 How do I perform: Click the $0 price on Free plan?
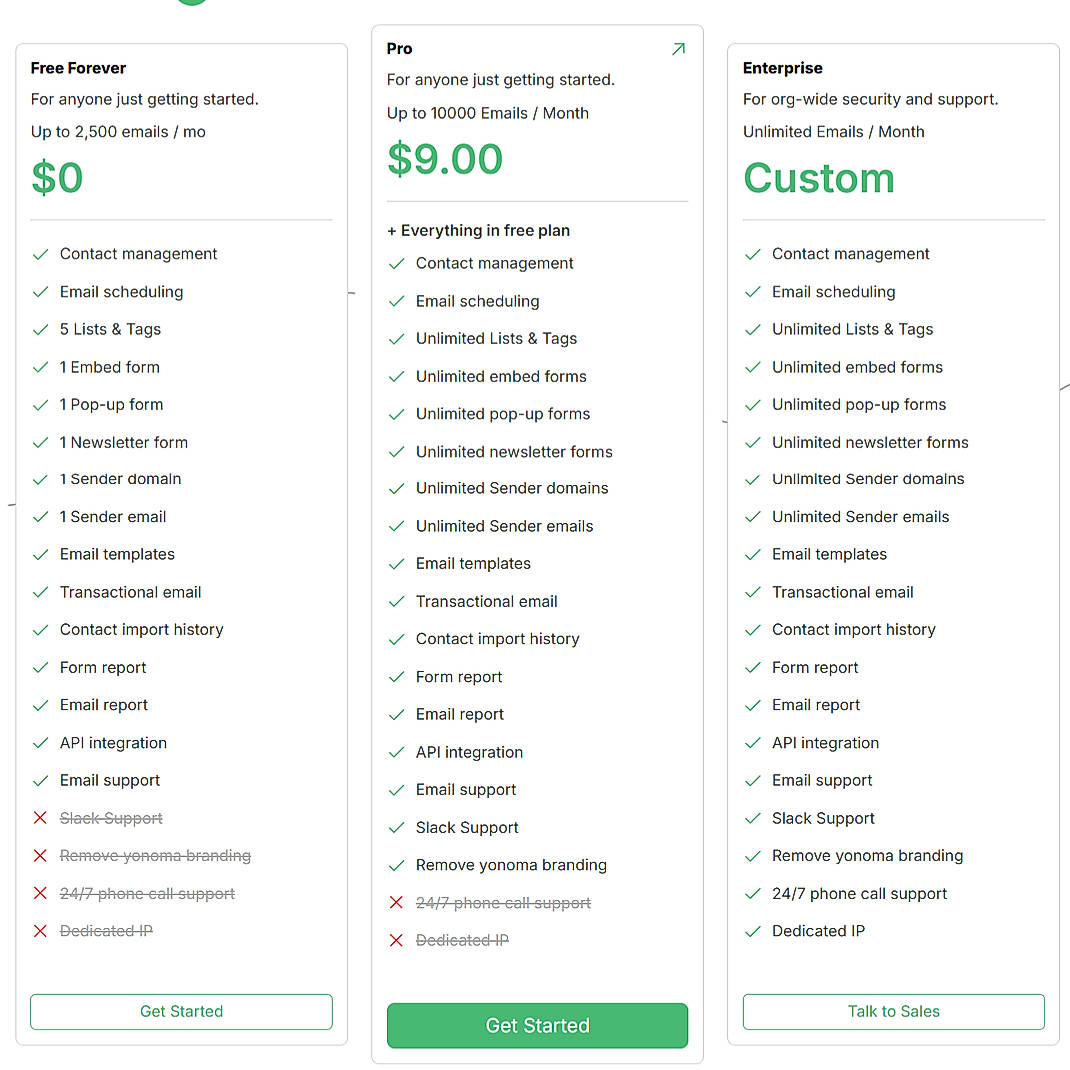57,178
